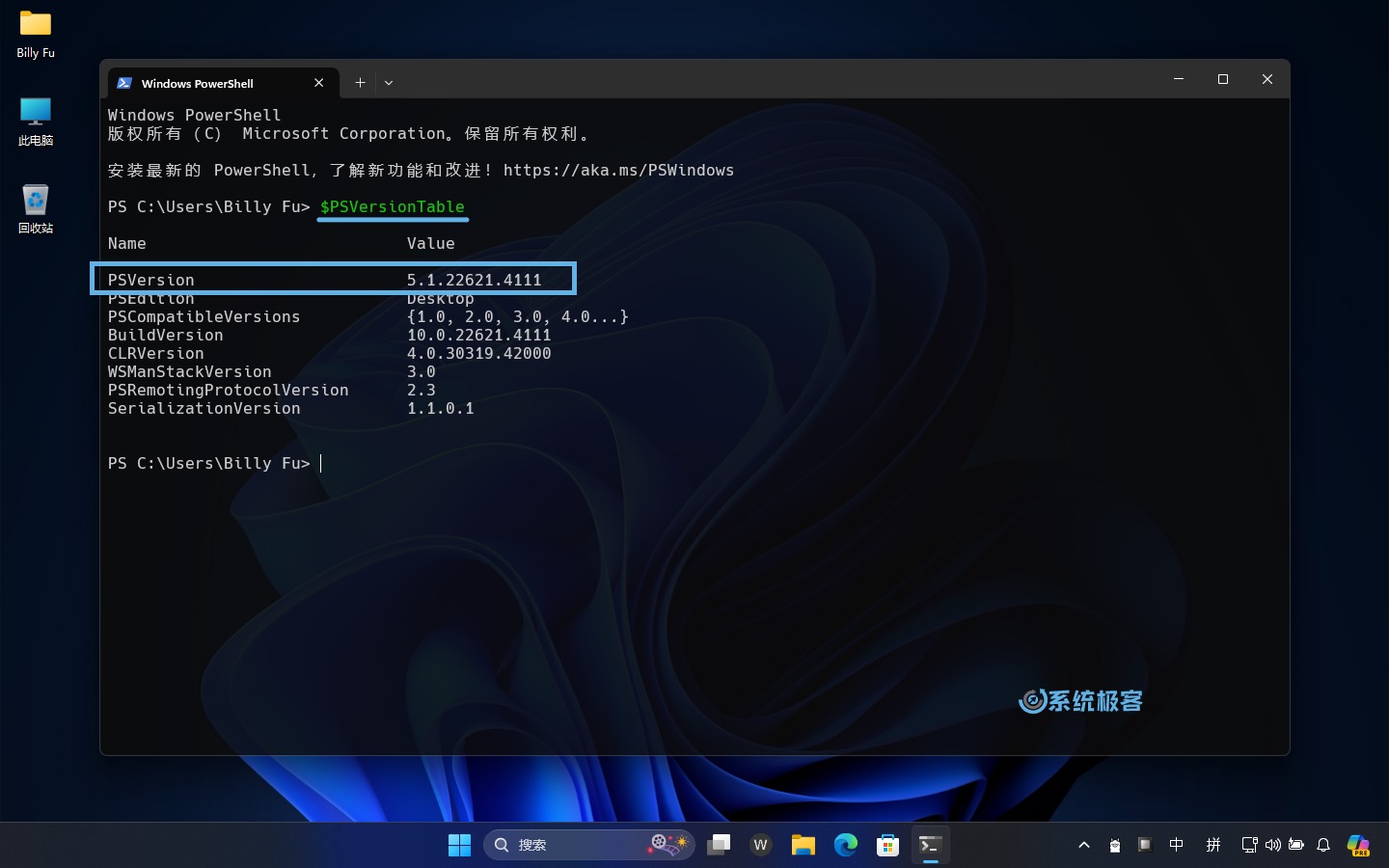
Task: Open the battery tray icon
Action: pos(1296,845)
